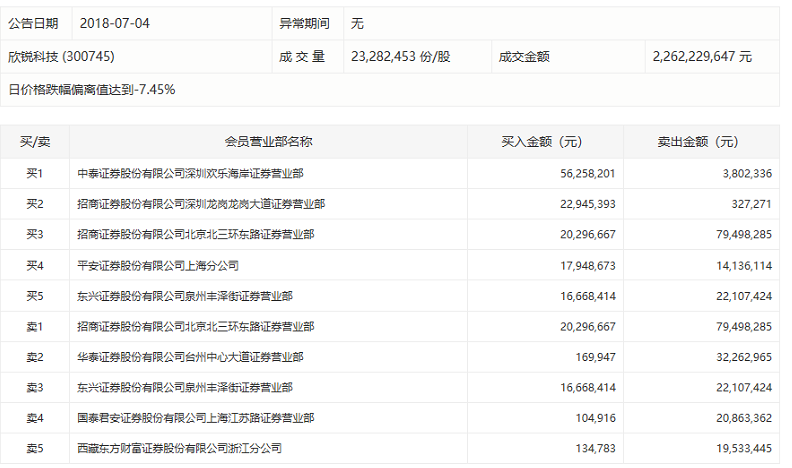Click the 异常期间 value 无
The height and width of the screenshot is (468, 792).
coord(357,22)
